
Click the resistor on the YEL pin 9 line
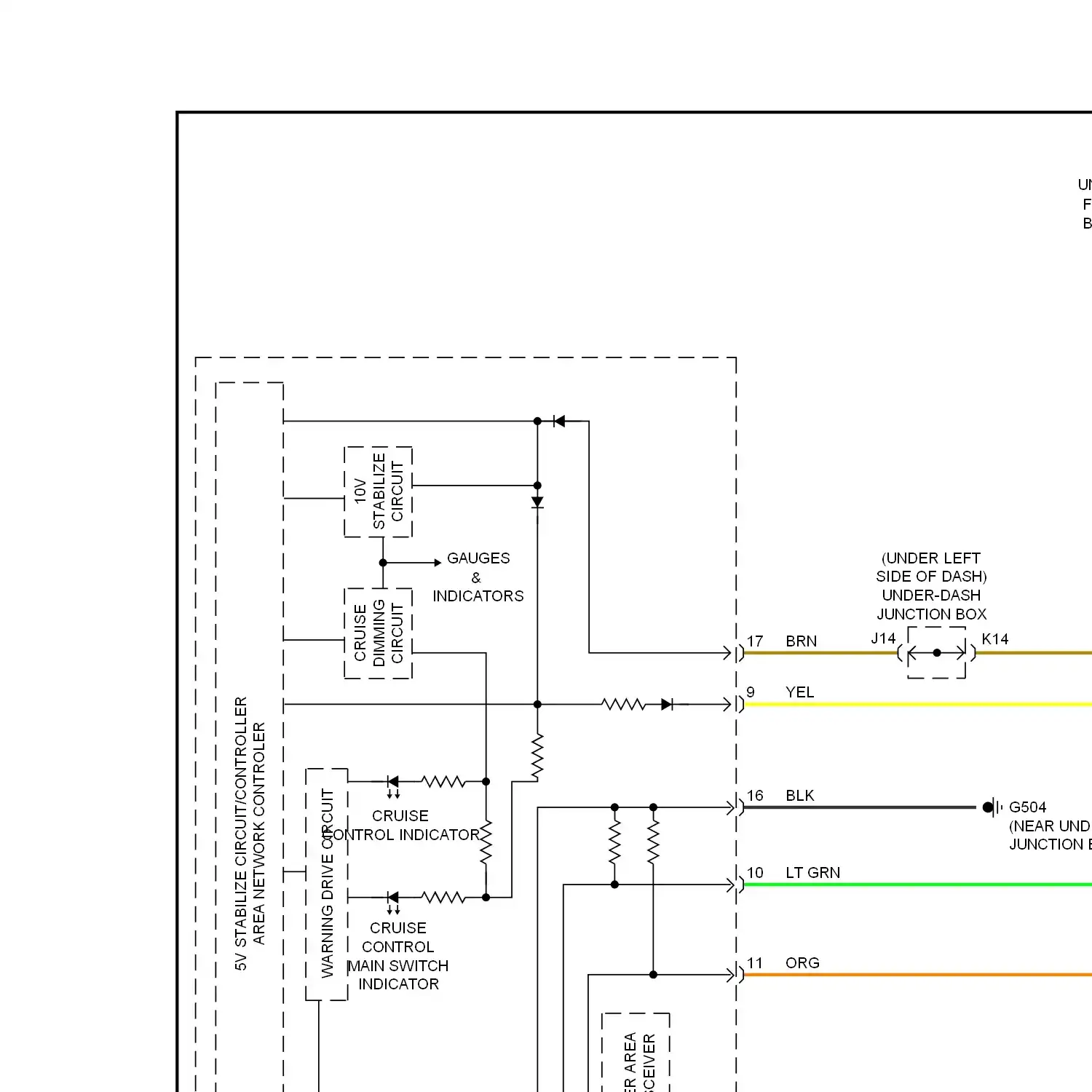623,705
